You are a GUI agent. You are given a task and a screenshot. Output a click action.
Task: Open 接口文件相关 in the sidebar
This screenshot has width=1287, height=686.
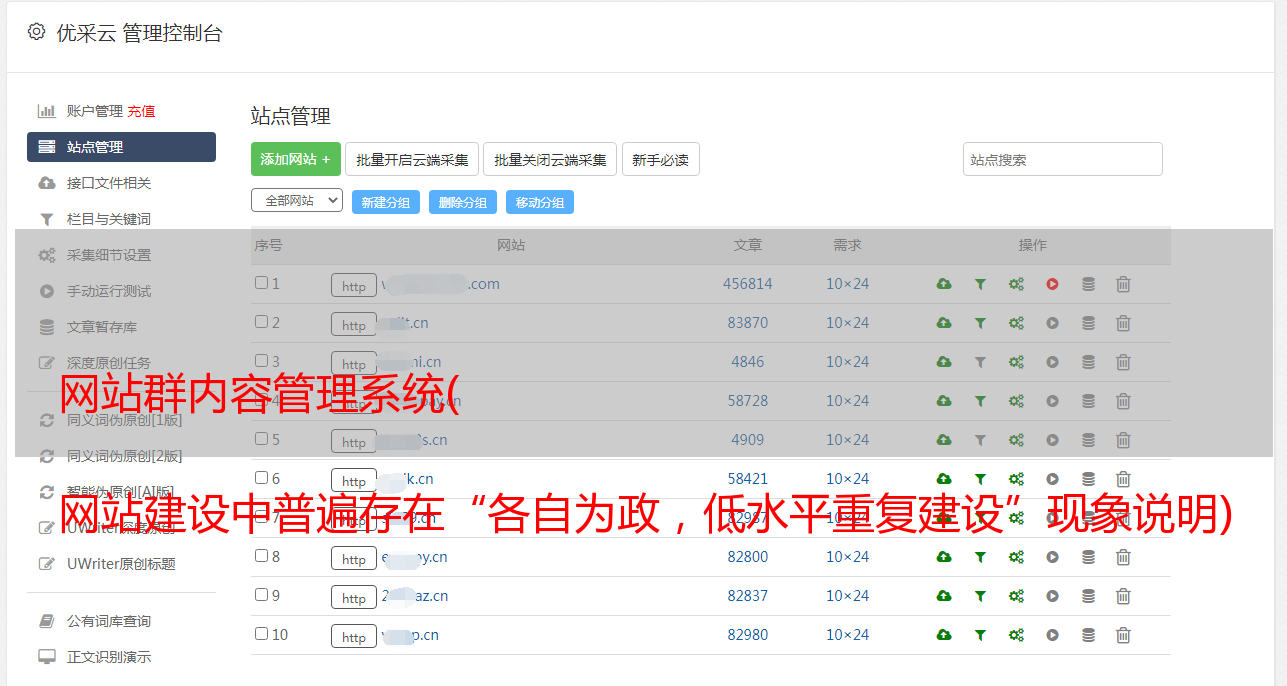[x=109, y=183]
